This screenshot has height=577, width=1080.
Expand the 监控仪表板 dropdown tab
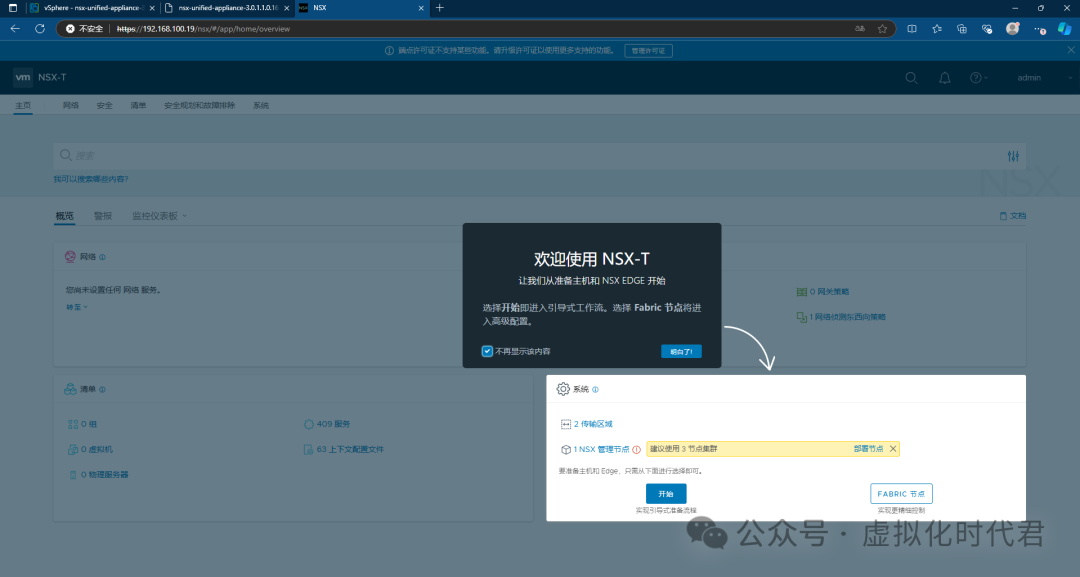pyautogui.click(x=159, y=216)
